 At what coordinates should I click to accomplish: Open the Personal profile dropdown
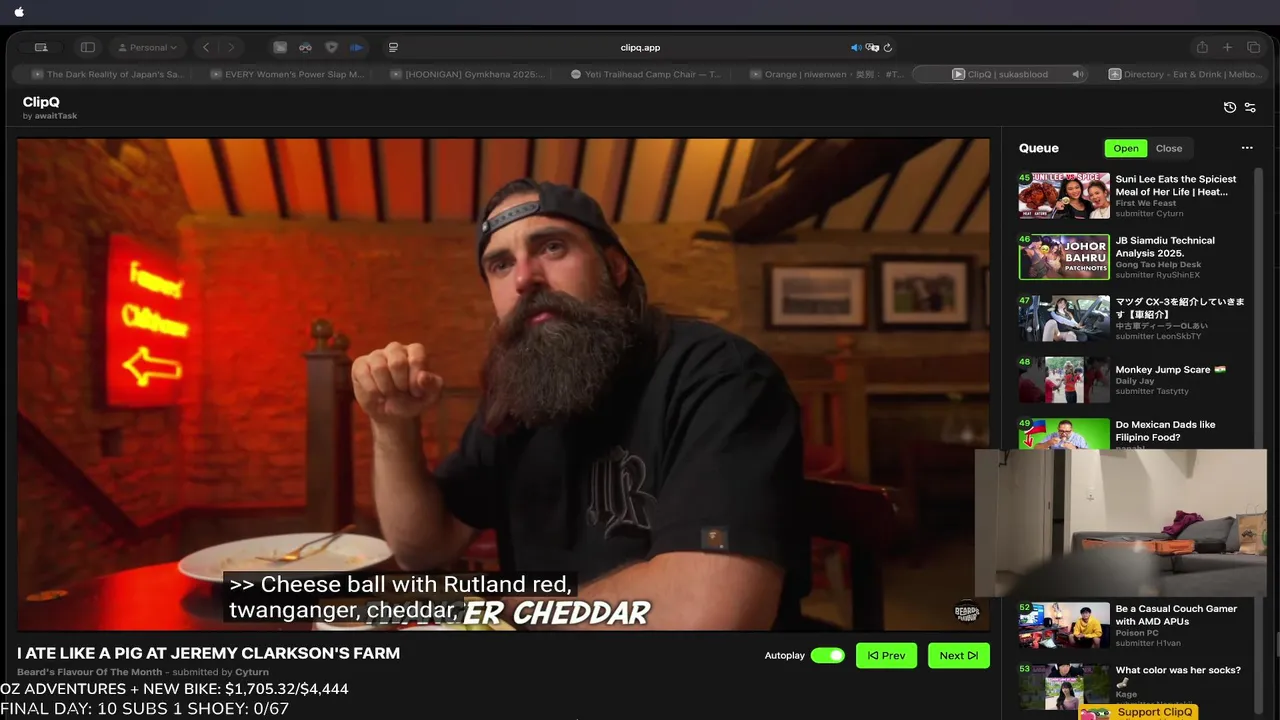(148, 47)
